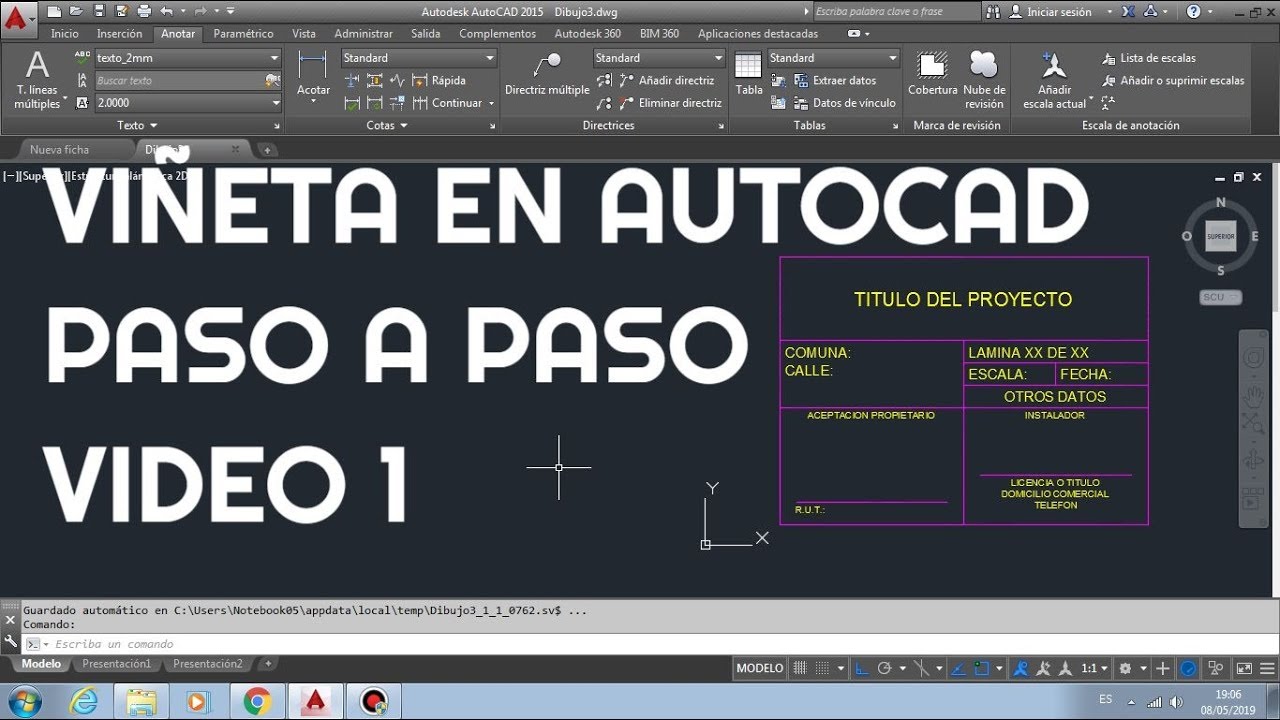Open the Acotar dropdown arrow

[313, 102]
